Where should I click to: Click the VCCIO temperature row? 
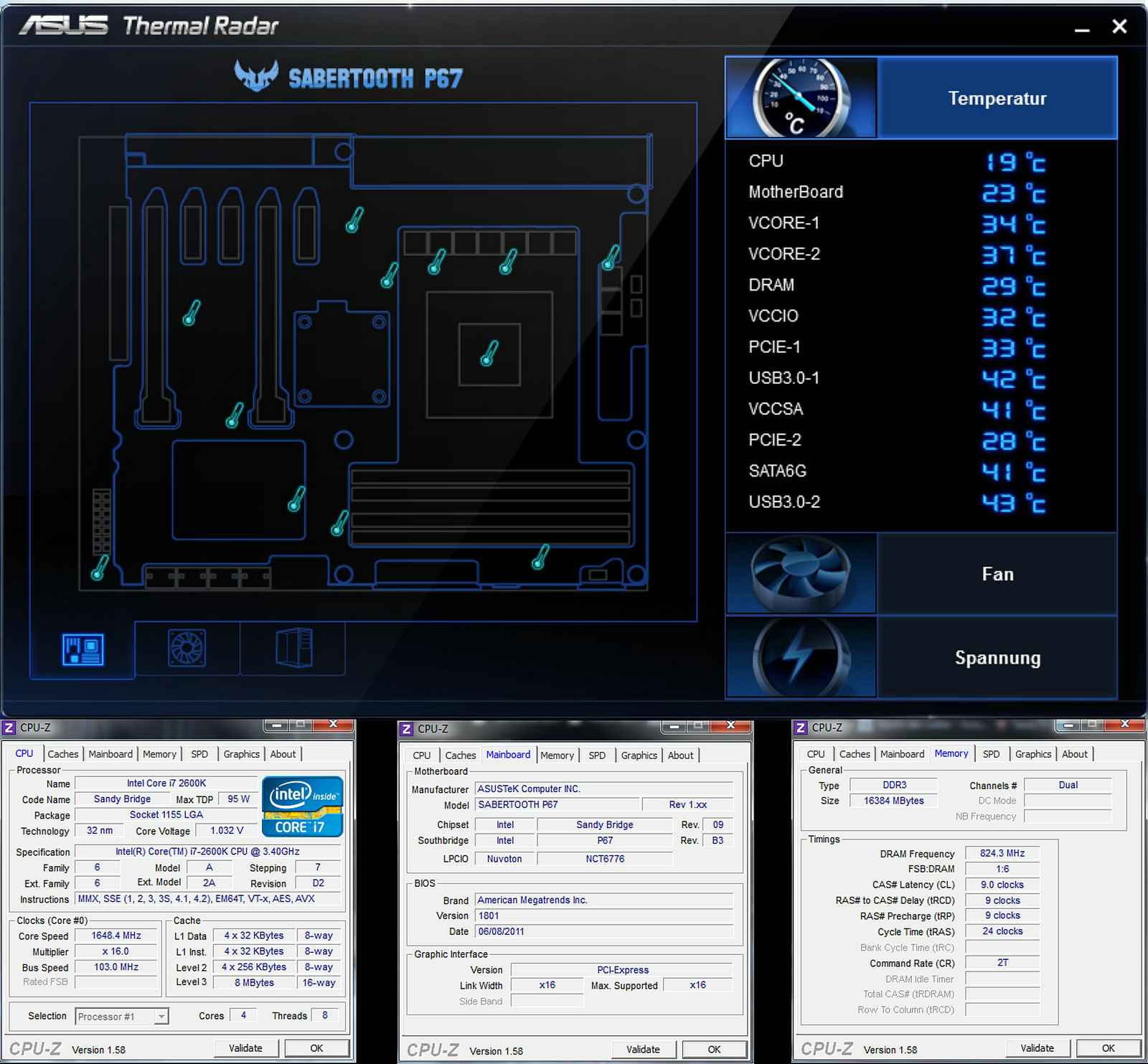click(x=897, y=316)
